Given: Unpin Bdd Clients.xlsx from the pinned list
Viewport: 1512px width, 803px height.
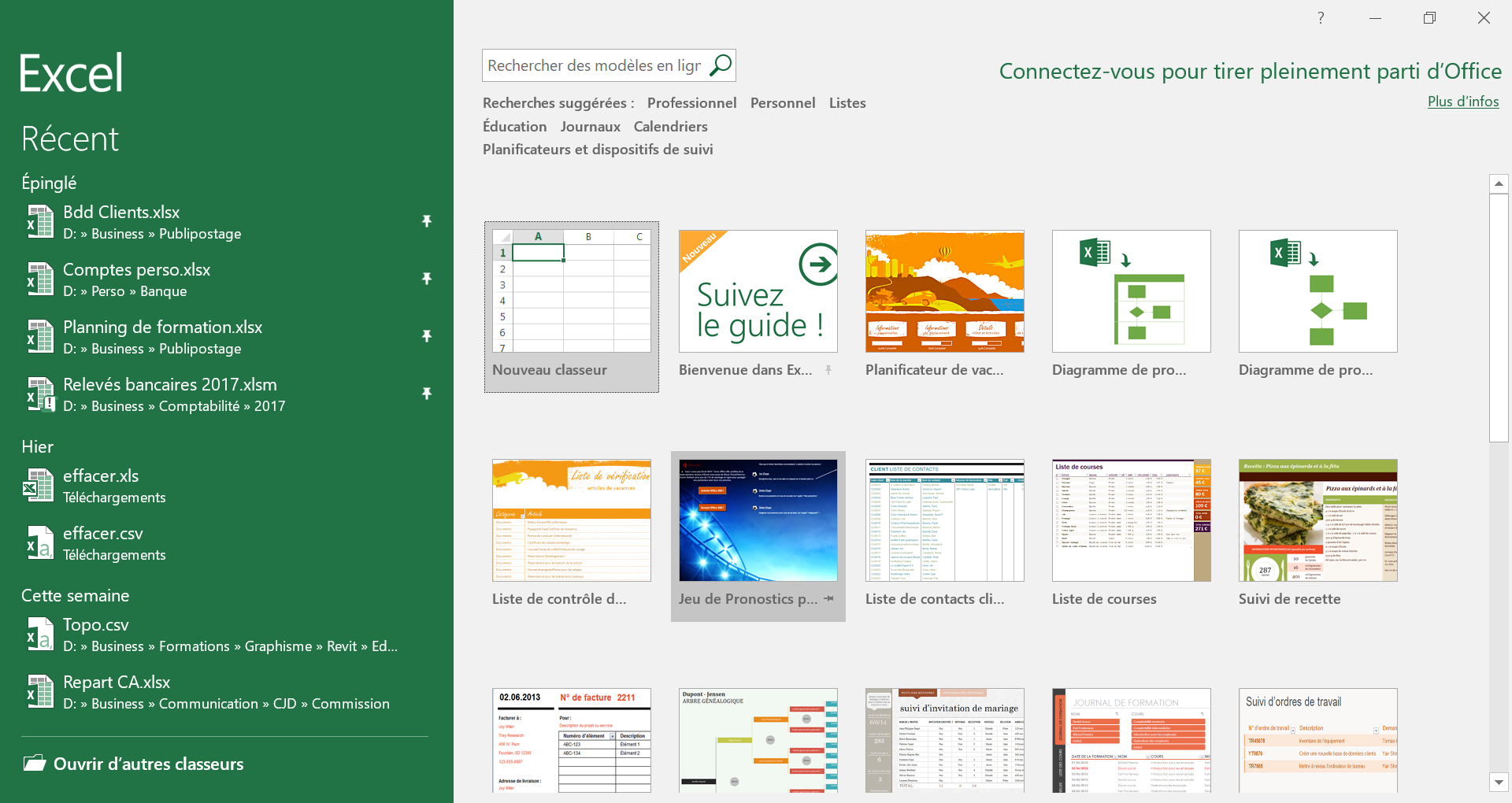Looking at the screenshot, I should (427, 221).
